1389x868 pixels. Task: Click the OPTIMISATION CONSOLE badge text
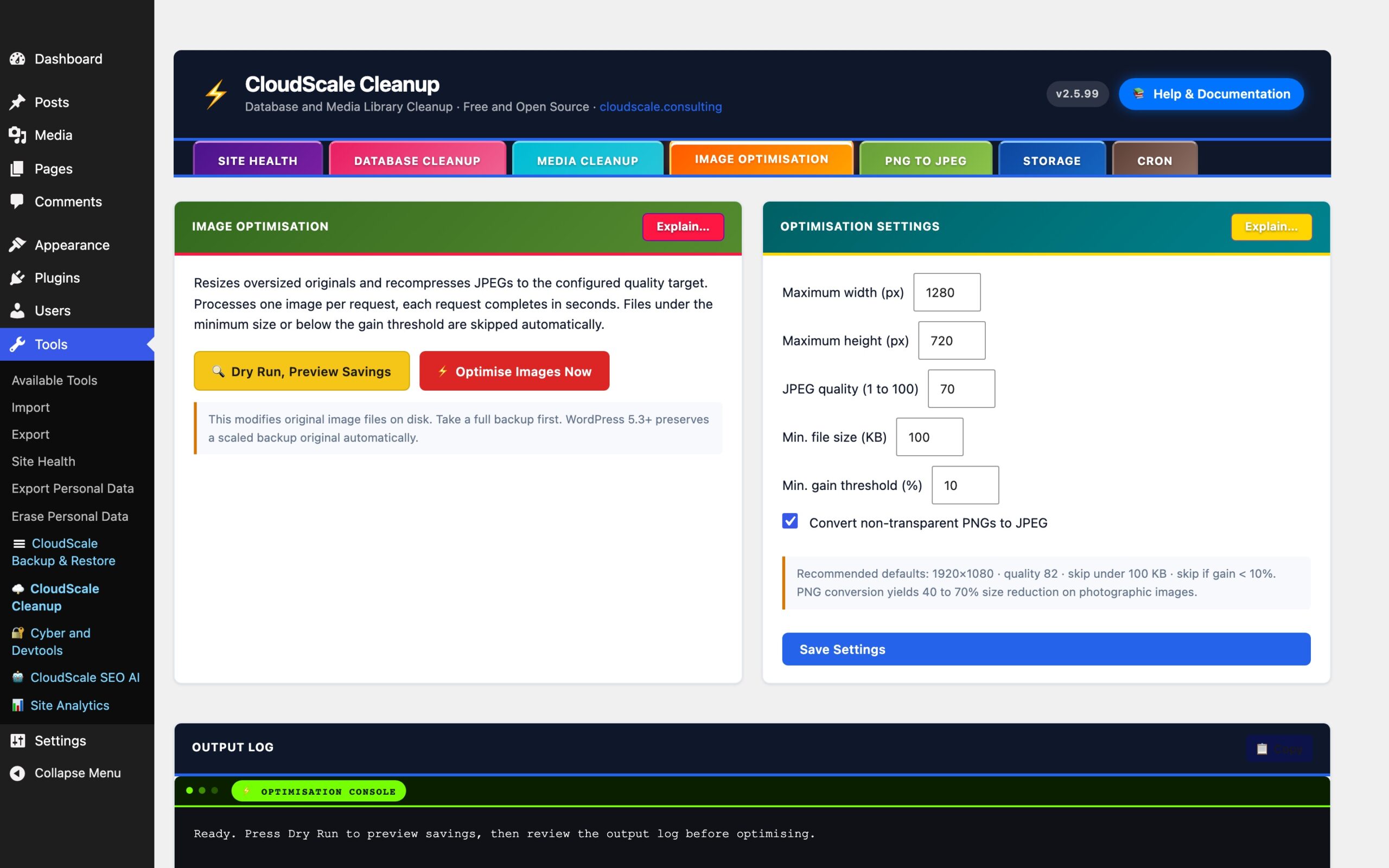pyautogui.click(x=328, y=791)
